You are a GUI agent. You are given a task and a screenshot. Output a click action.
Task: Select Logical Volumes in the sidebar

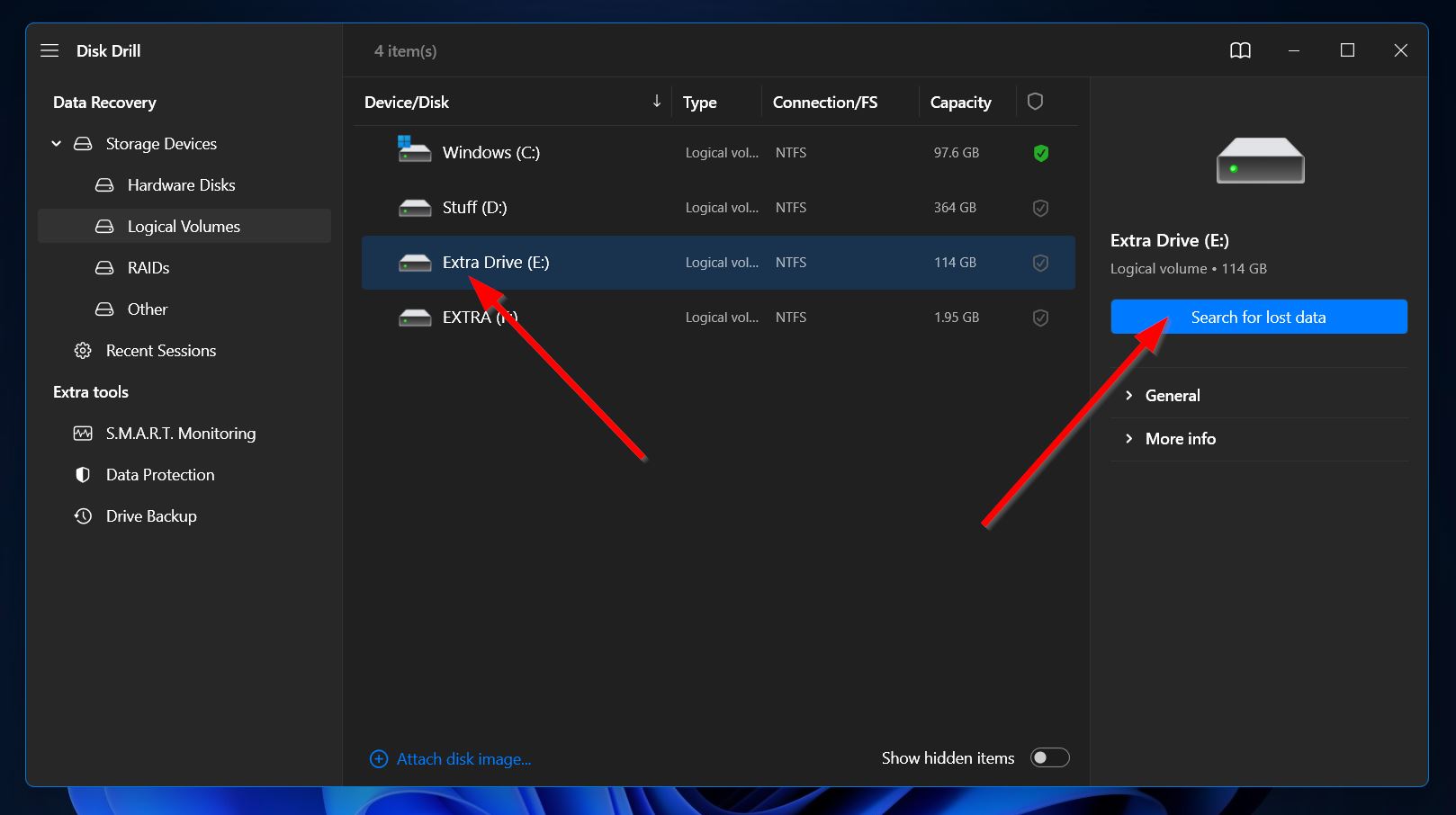[x=184, y=226]
